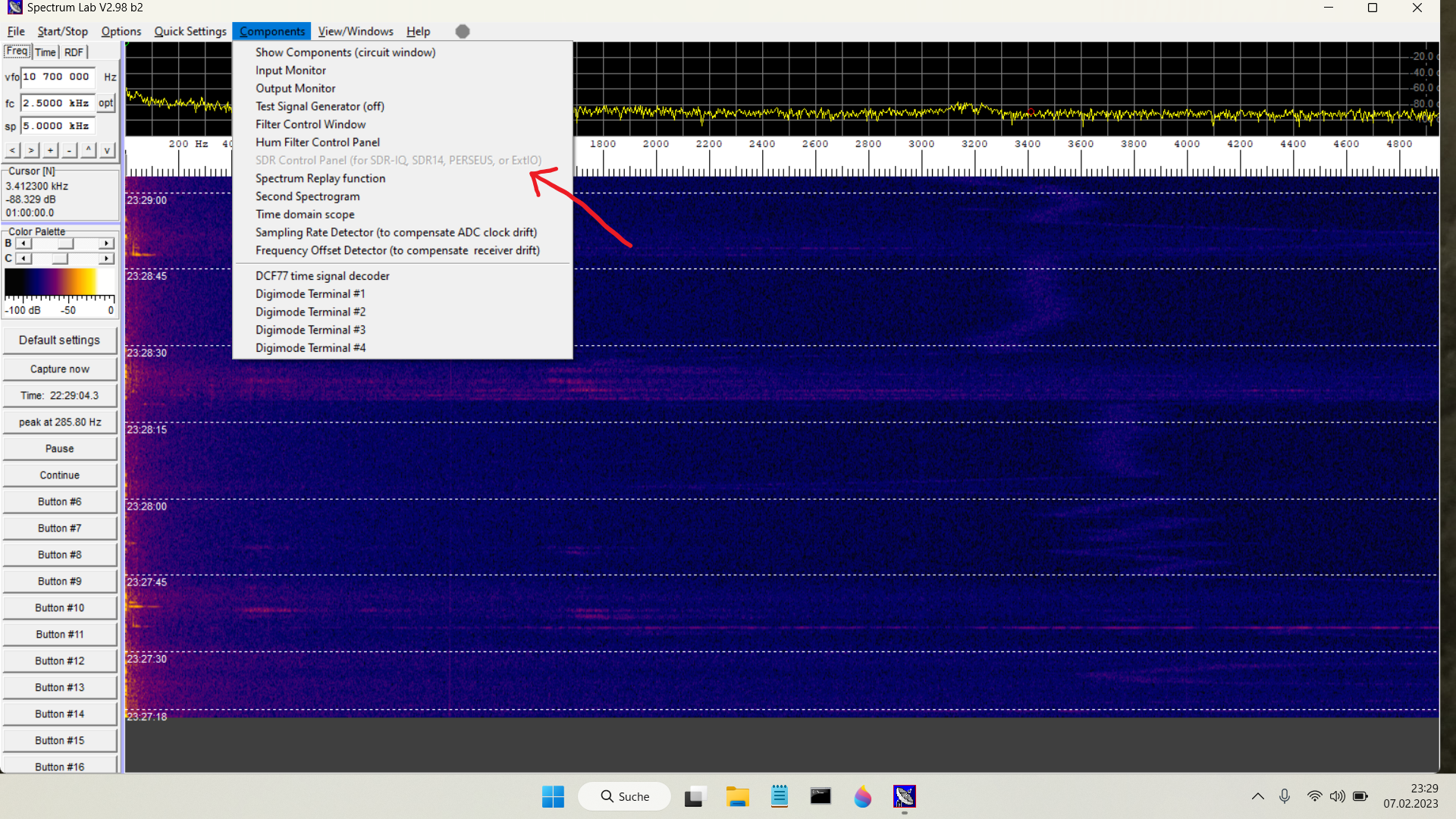Choose Test Signal Generator (off)
The height and width of the screenshot is (819, 1456).
coord(402,106)
